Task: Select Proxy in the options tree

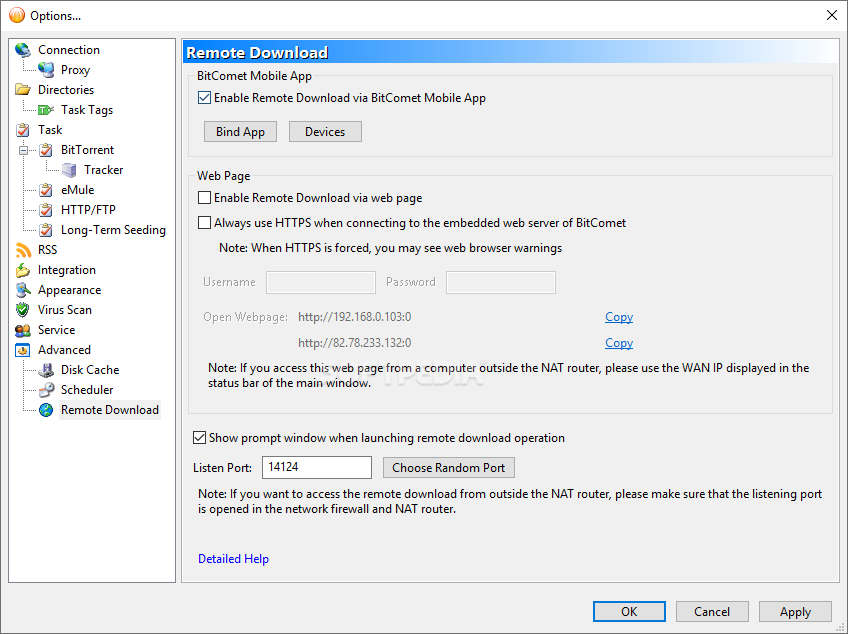Action: click(75, 70)
